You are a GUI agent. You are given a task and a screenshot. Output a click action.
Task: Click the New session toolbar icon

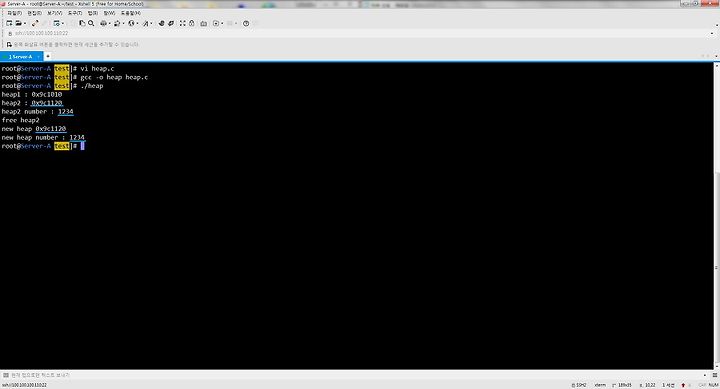(9, 23)
